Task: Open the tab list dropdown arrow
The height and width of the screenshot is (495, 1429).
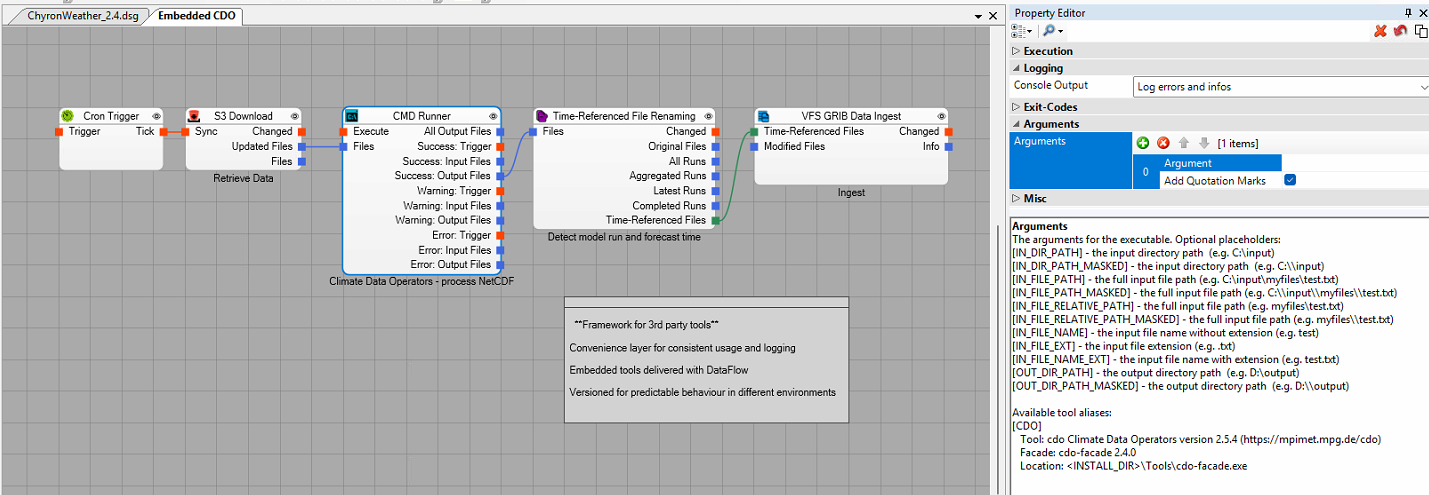Action: (979, 16)
